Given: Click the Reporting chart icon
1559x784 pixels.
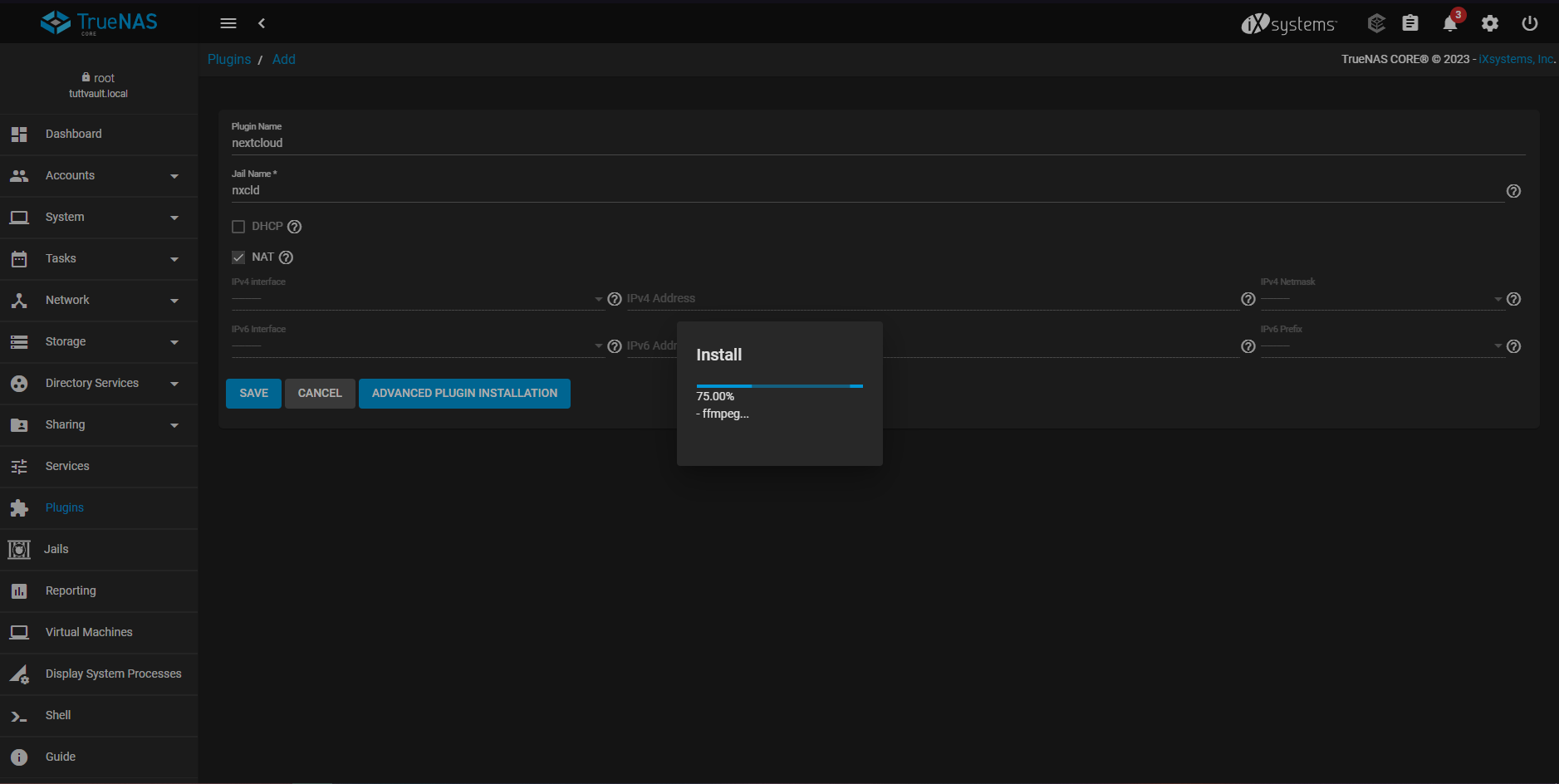Looking at the screenshot, I should point(19,591).
